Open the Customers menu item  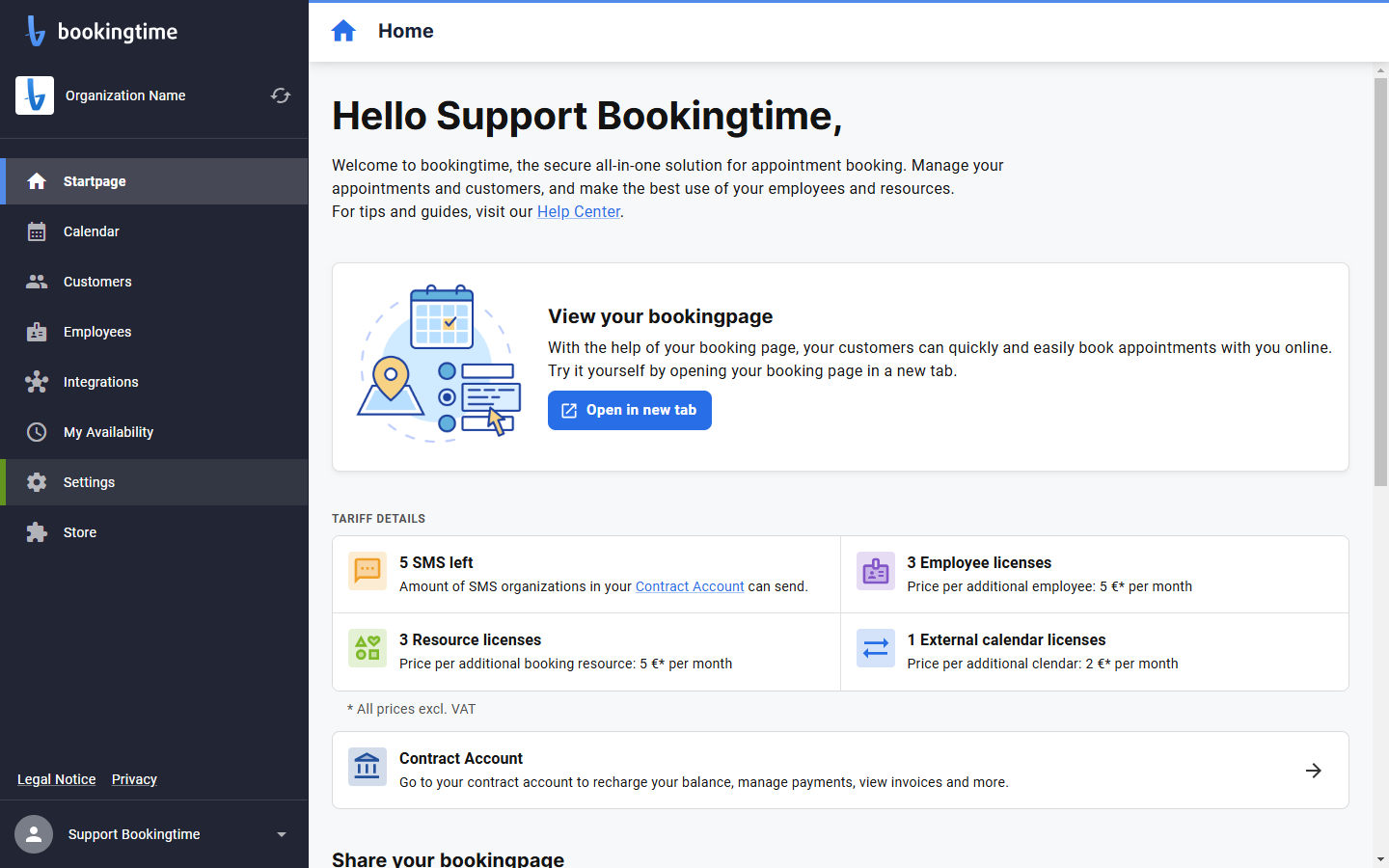pos(154,282)
